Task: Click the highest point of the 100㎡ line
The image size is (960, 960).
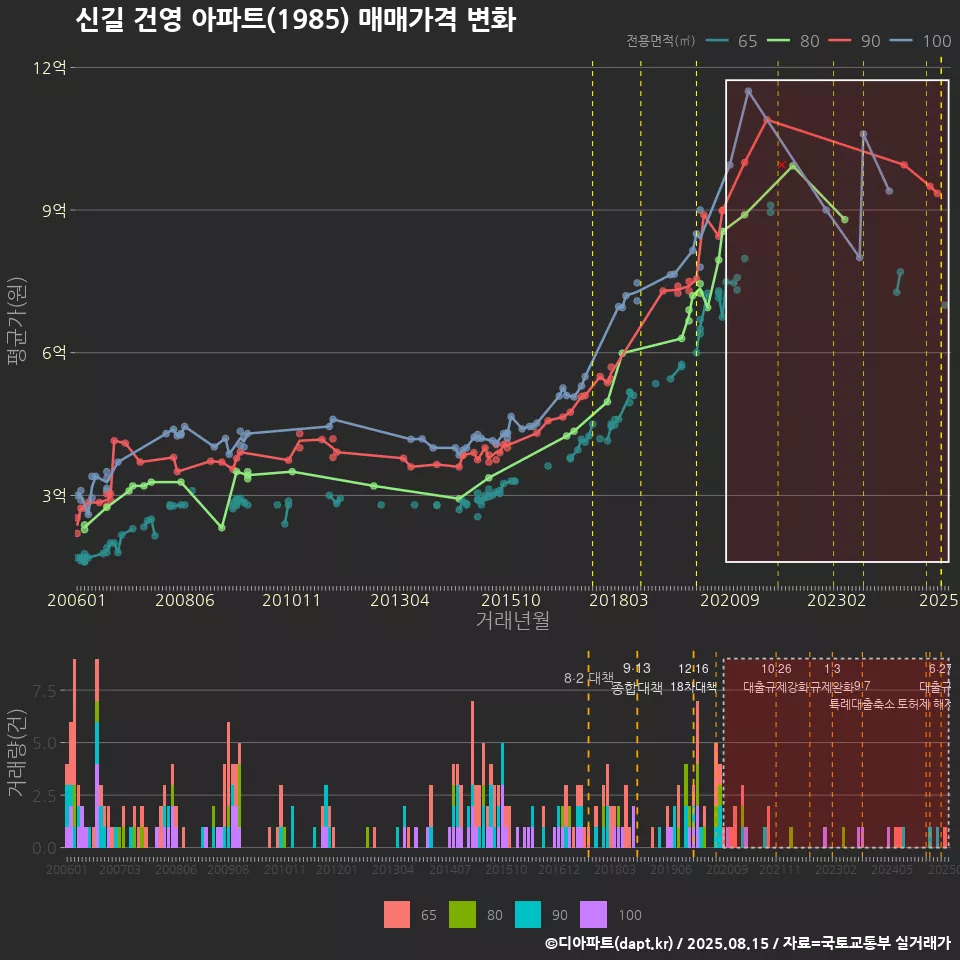Action: (748, 91)
